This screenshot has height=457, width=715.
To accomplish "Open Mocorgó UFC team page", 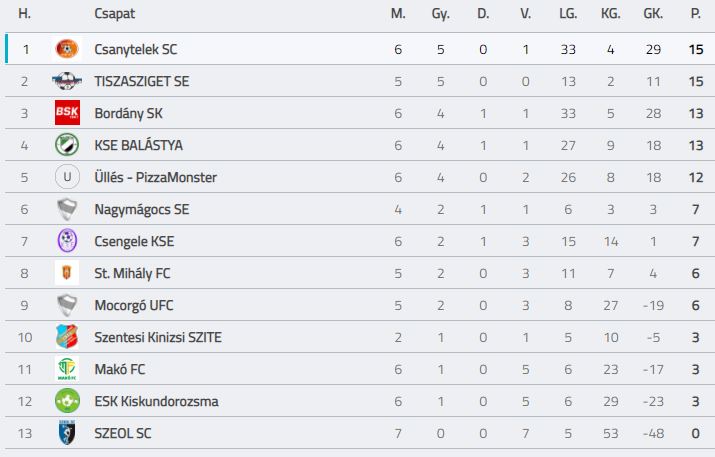I will (x=134, y=305).
